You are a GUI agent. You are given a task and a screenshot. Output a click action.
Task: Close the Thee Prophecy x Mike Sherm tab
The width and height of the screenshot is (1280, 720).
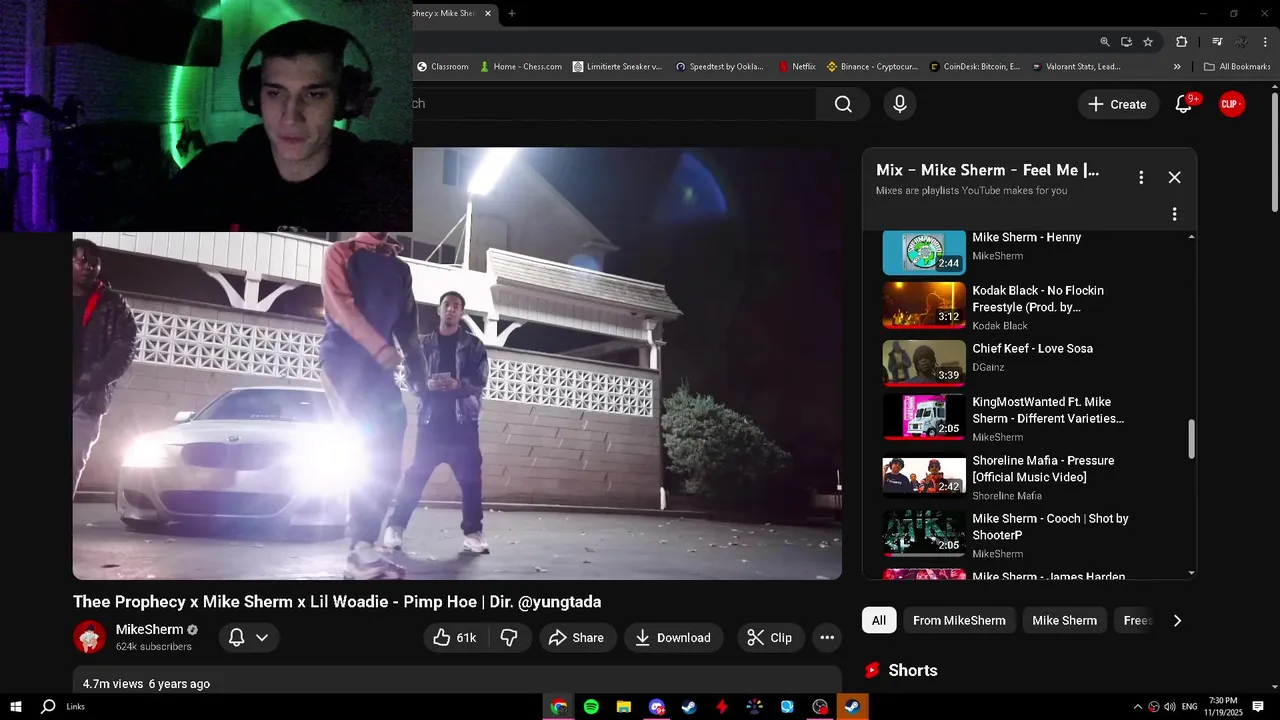point(488,13)
